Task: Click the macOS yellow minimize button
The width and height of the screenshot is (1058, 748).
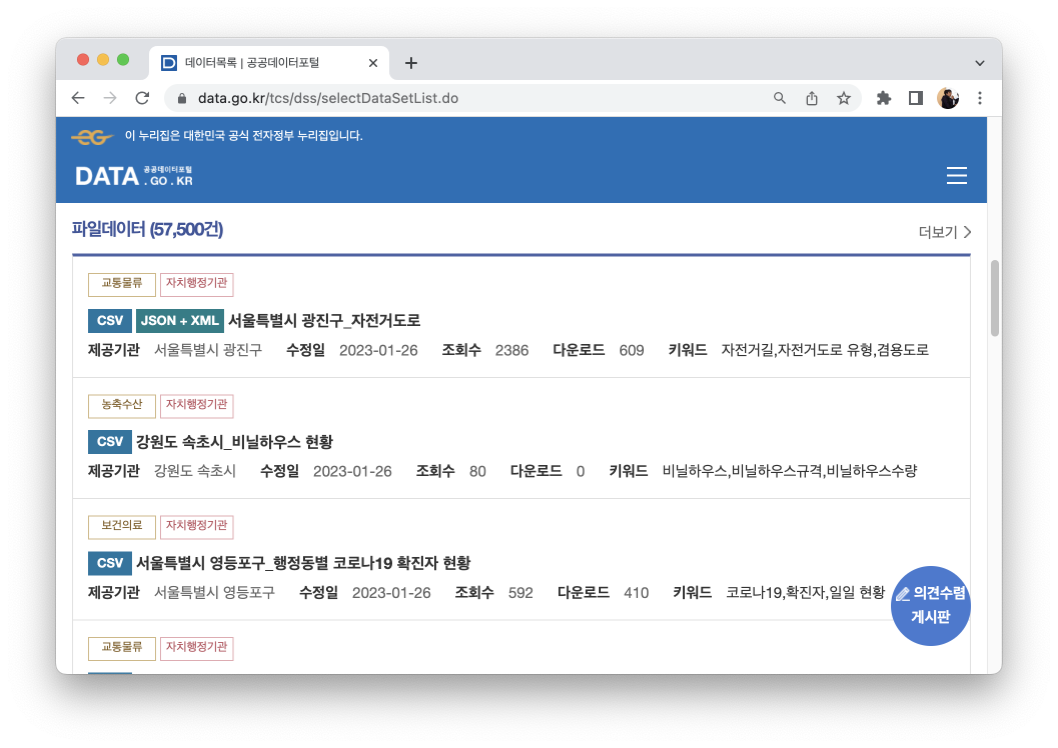Action: pyautogui.click(x=103, y=60)
